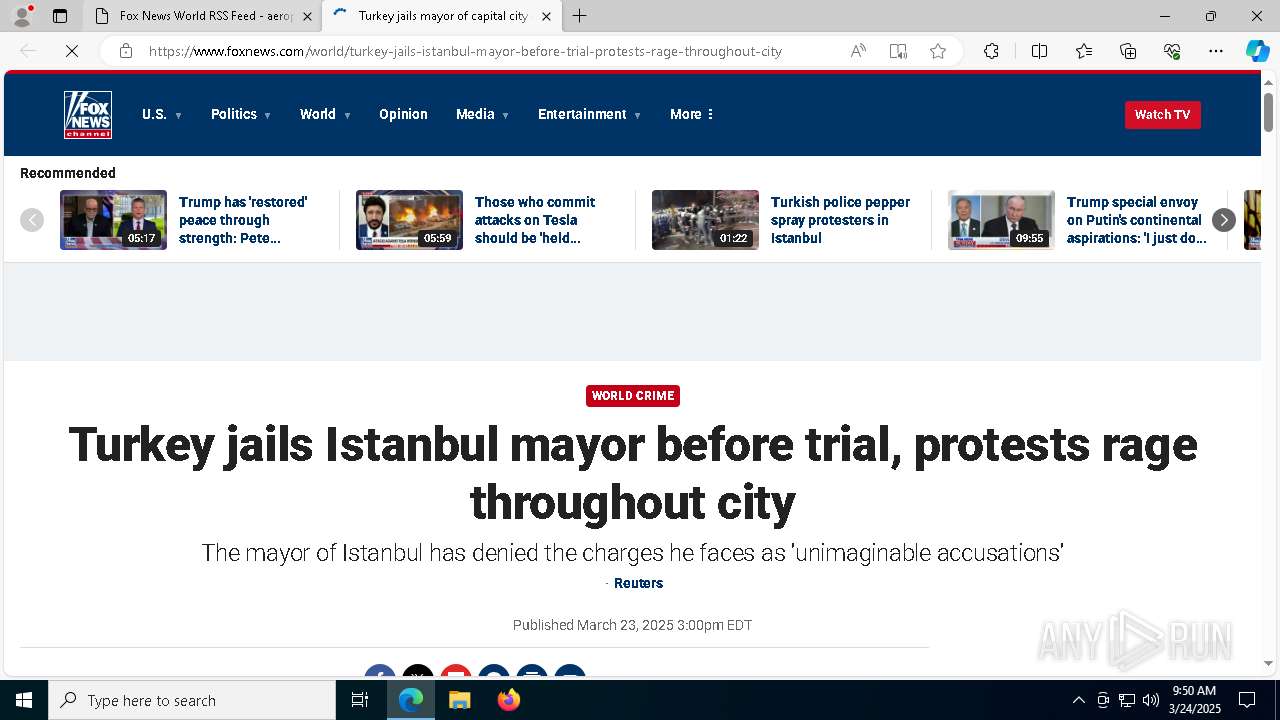Open network status tray icon
Viewport: 1280px width, 720px height.
[x=1127, y=700]
